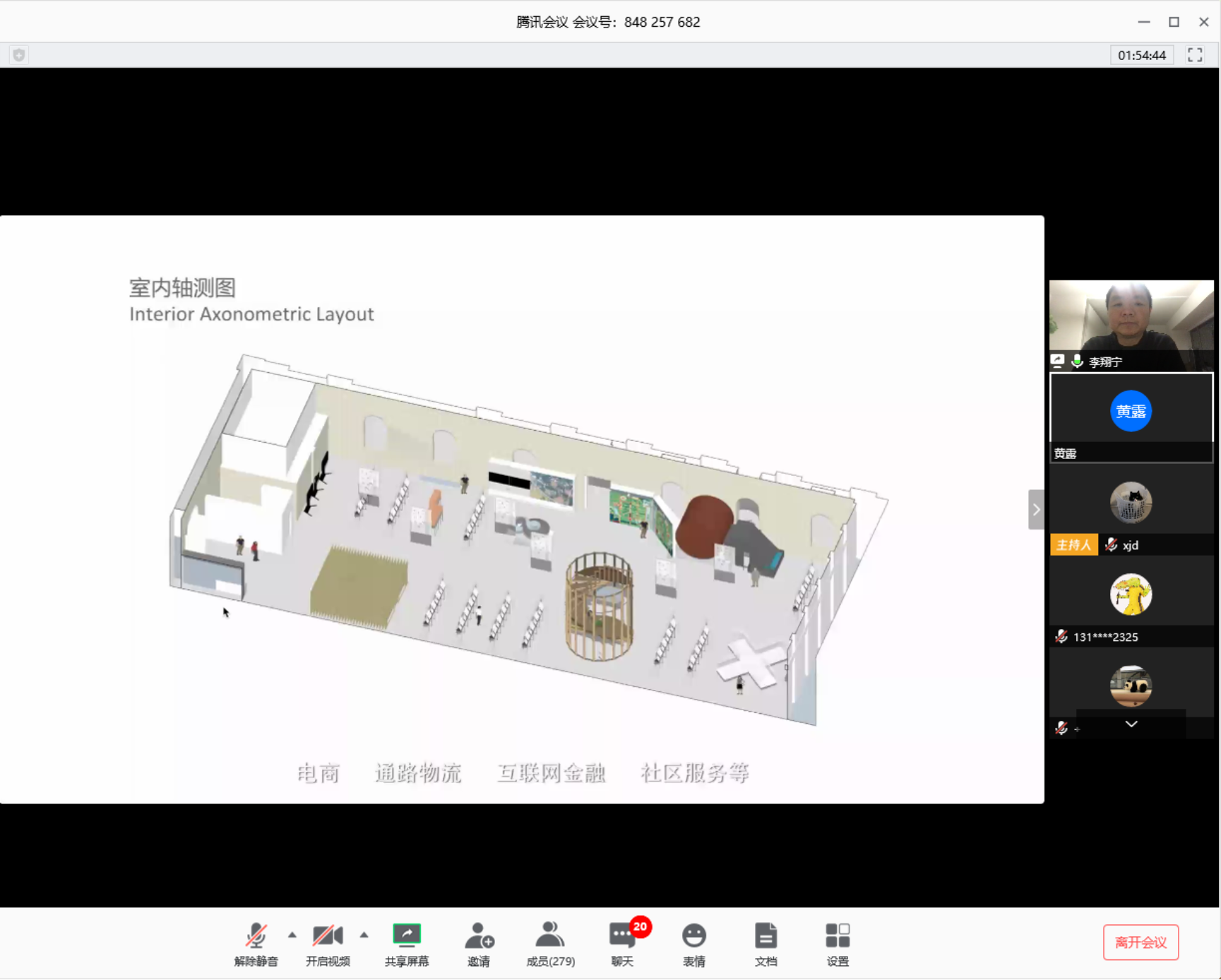Click 离开会议 leave meeting button
This screenshot has height=980, width=1221.
pyautogui.click(x=1140, y=943)
